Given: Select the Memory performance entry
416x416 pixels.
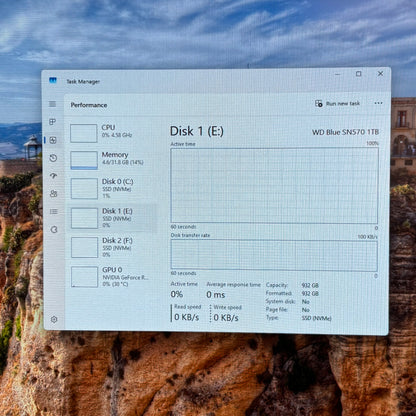Looking at the screenshot, I should [x=112, y=160].
